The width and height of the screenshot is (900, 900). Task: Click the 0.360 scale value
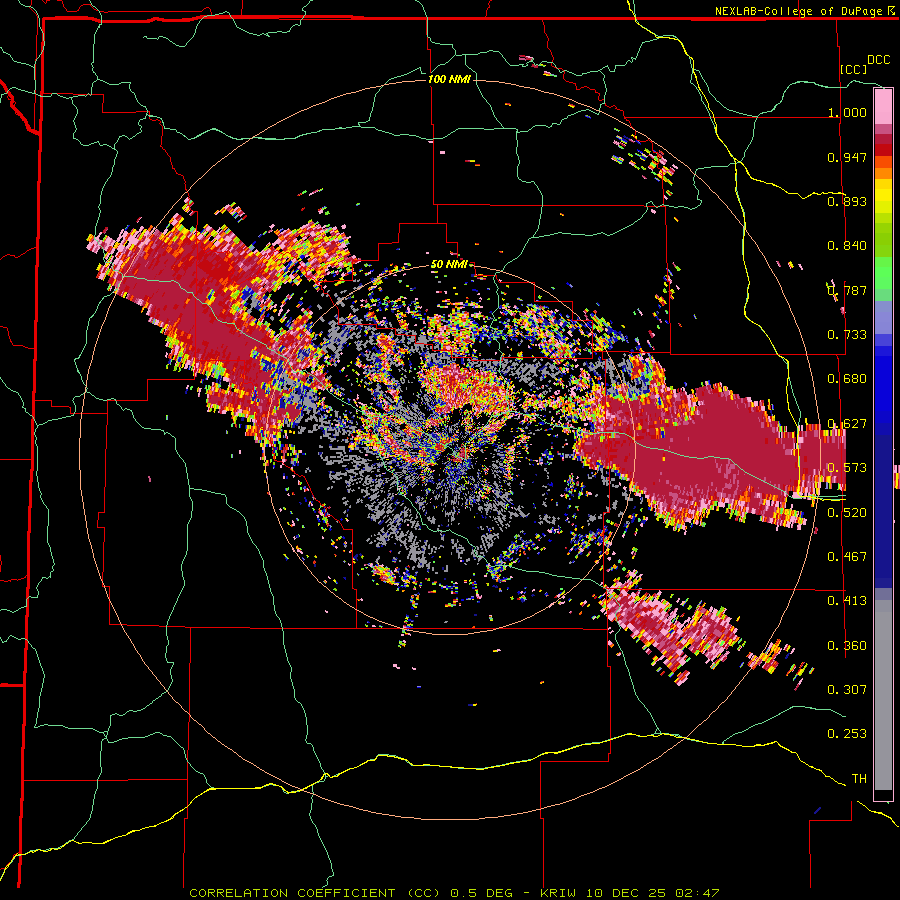(x=847, y=645)
